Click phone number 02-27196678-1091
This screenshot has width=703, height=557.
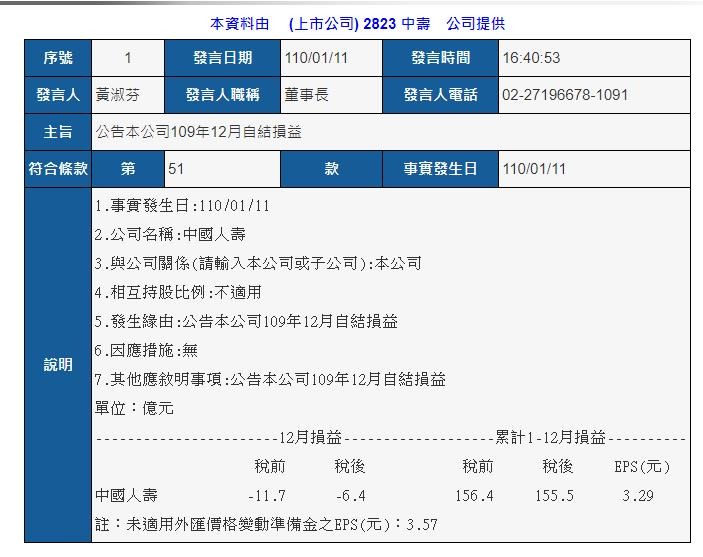(x=565, y=95)
